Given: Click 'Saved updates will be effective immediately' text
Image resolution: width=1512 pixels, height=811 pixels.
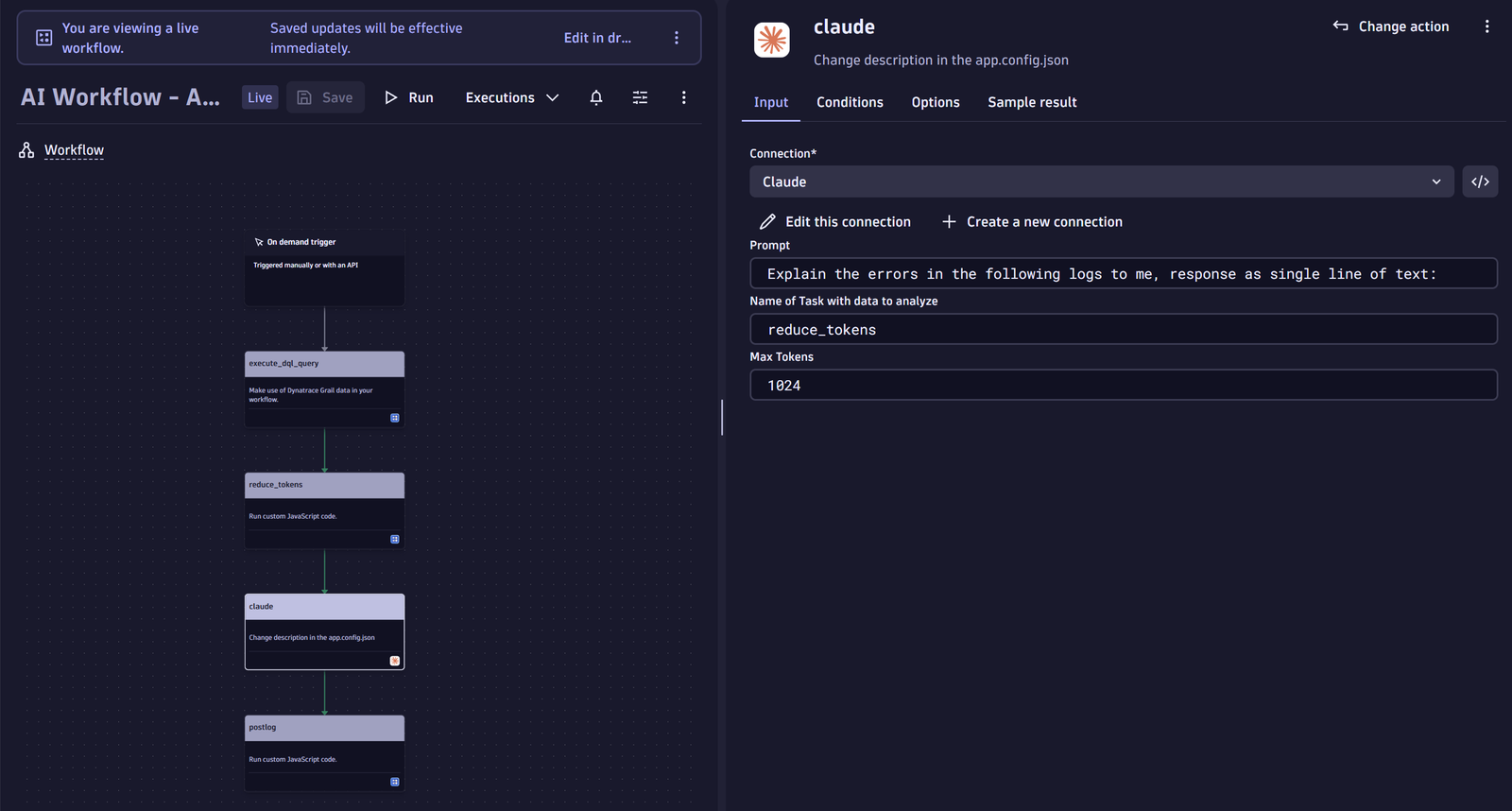Looking at the screenshot, I should click(x=366, y=38).
